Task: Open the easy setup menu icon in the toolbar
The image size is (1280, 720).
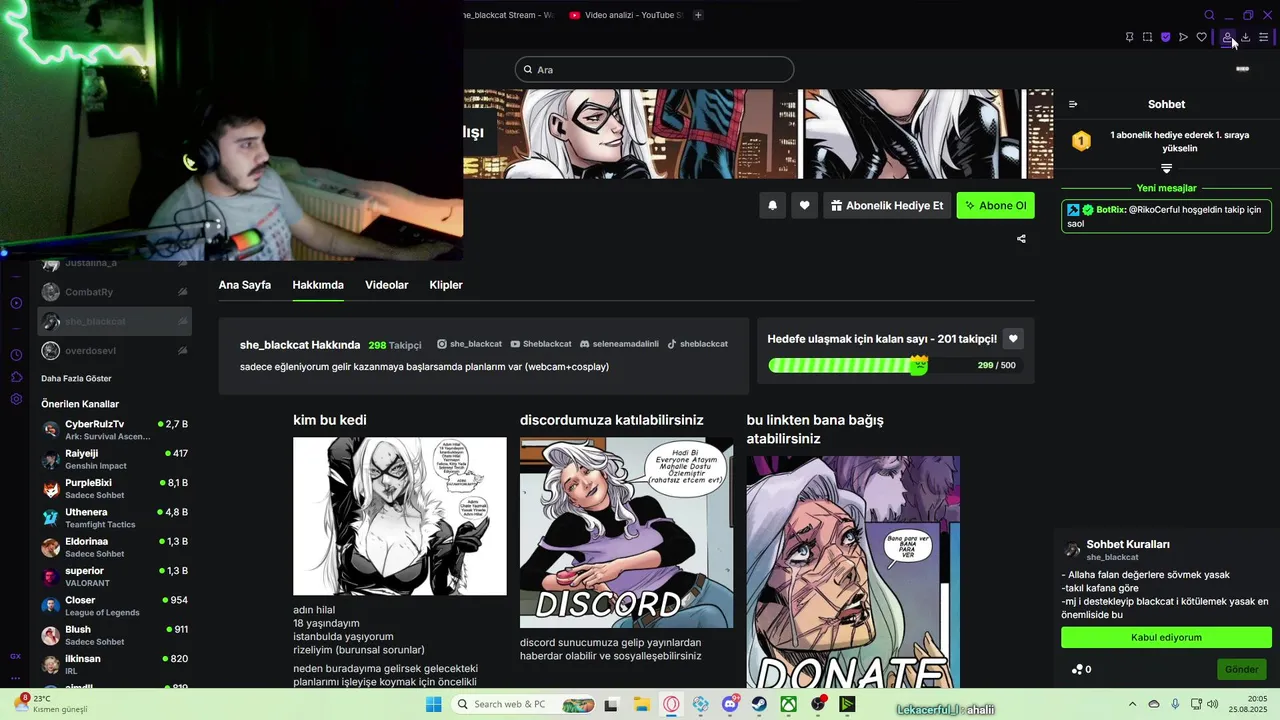Action: 1263,37
